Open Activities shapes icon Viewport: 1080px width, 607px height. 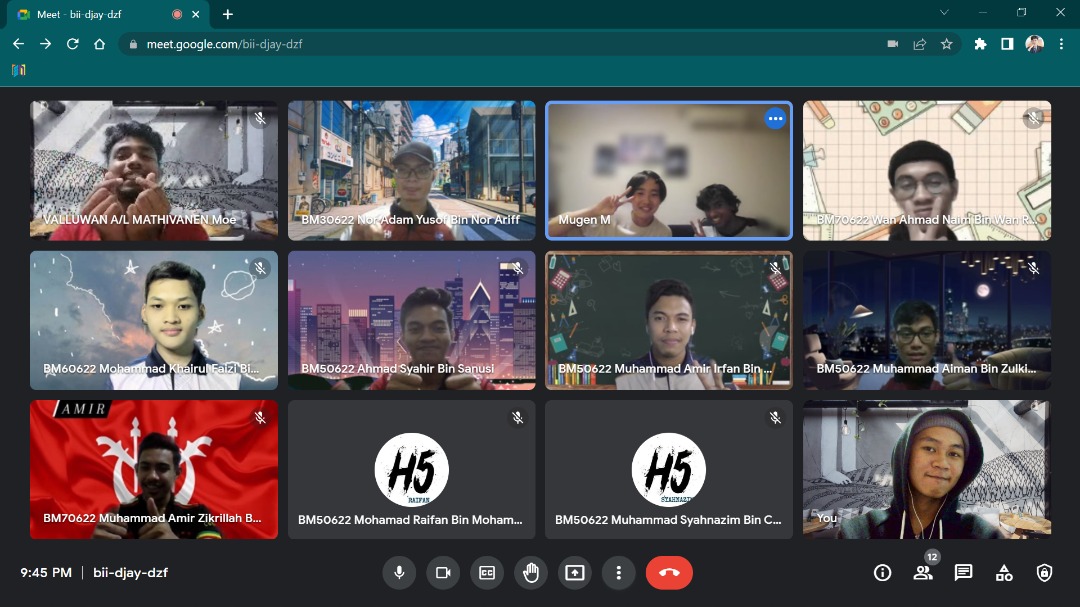(1004, 573)
